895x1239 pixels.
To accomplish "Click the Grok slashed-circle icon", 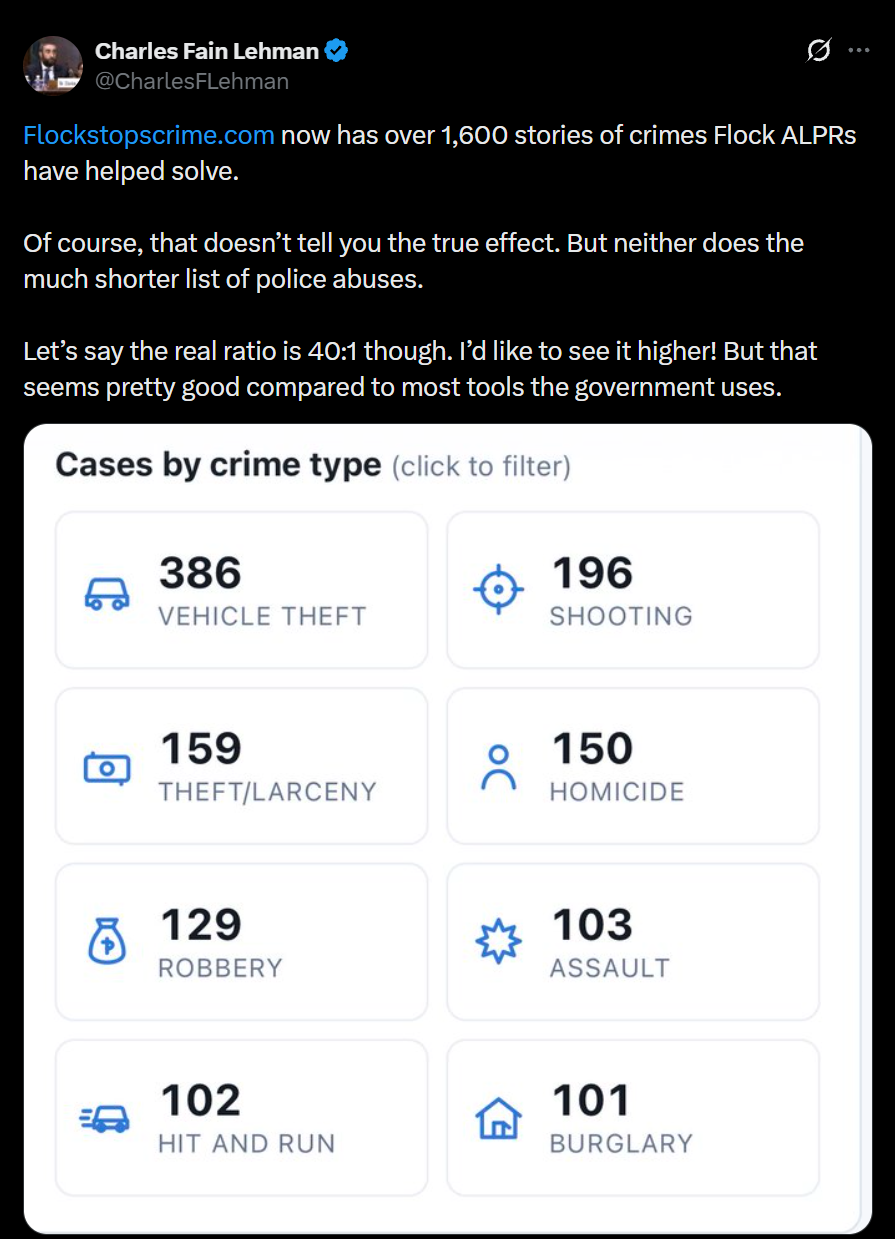I will pyautogui.click(x=818, y=51).
